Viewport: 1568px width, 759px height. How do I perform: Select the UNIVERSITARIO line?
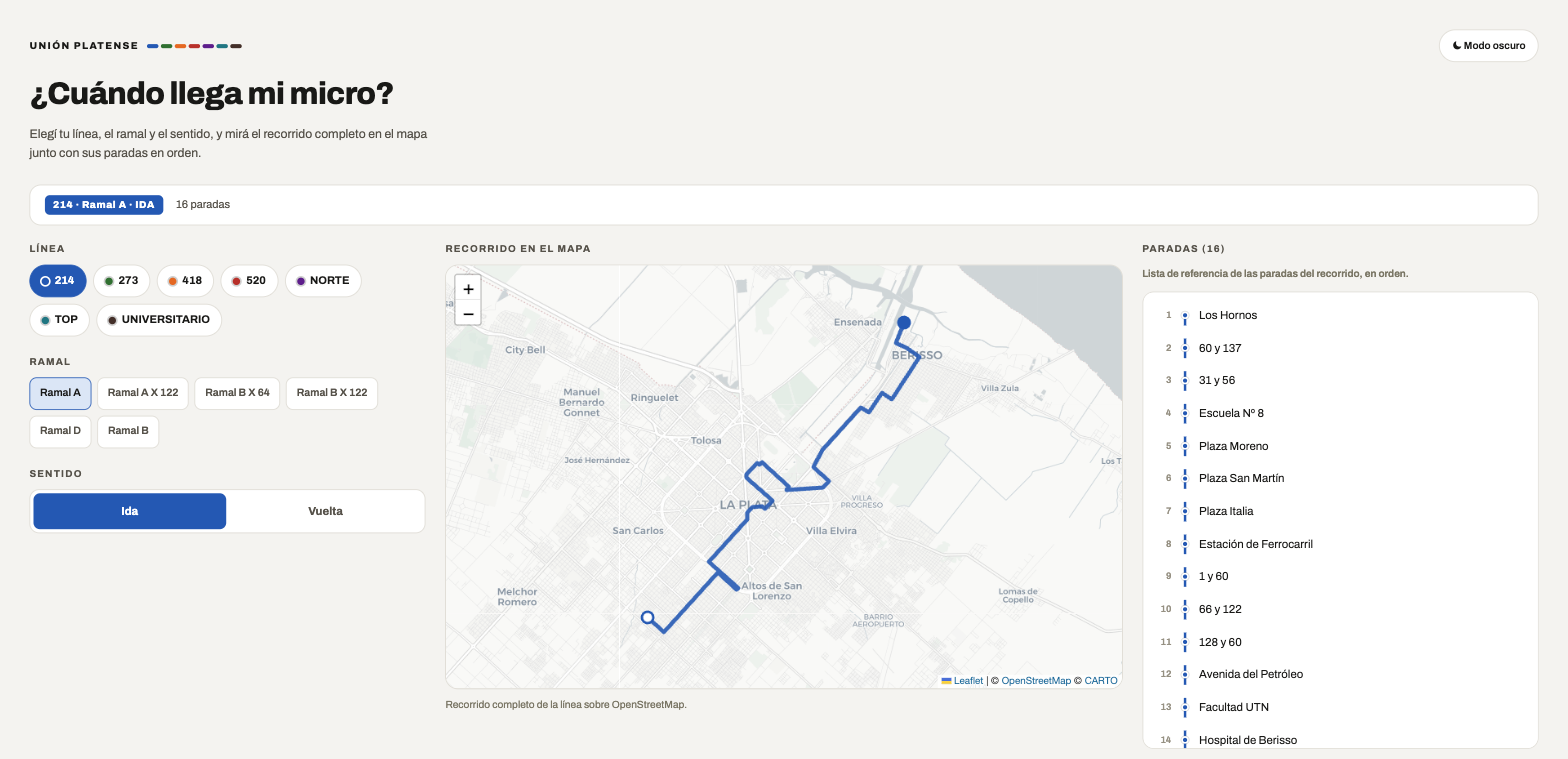(x=159, y=320)
